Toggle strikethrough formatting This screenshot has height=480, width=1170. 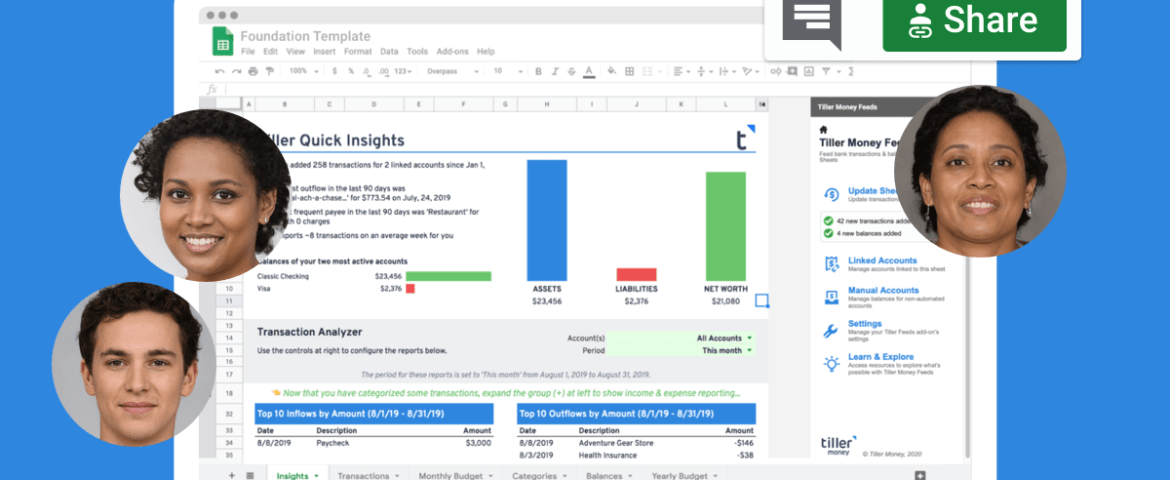click(572, 72)
